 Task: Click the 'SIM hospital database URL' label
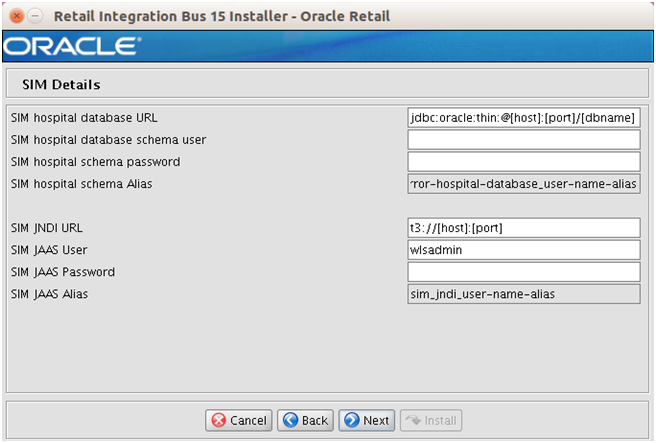84,118
